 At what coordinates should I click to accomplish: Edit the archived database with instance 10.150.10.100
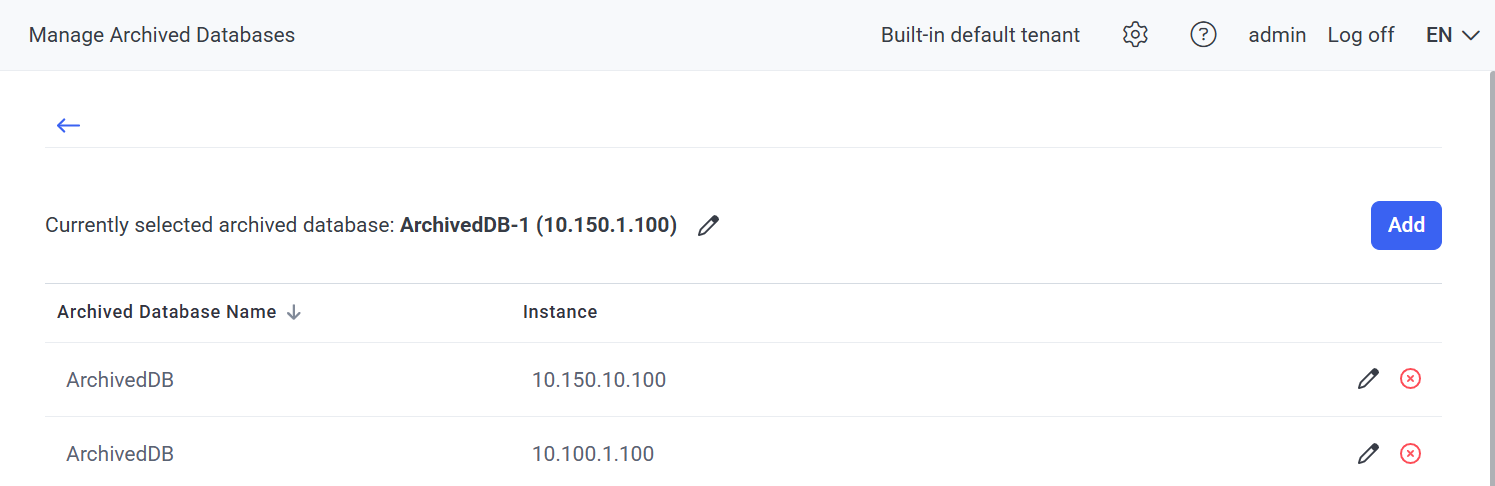coord(1368,379)
